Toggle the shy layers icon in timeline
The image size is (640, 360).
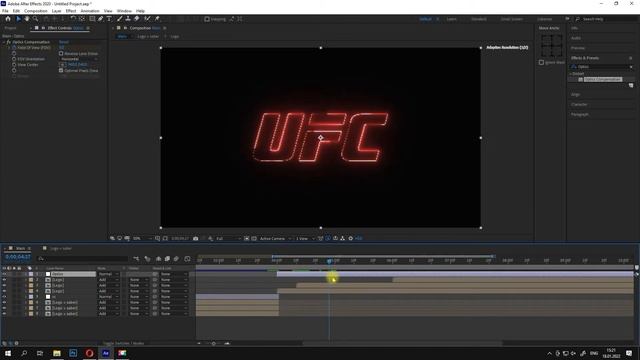(158, 259)
